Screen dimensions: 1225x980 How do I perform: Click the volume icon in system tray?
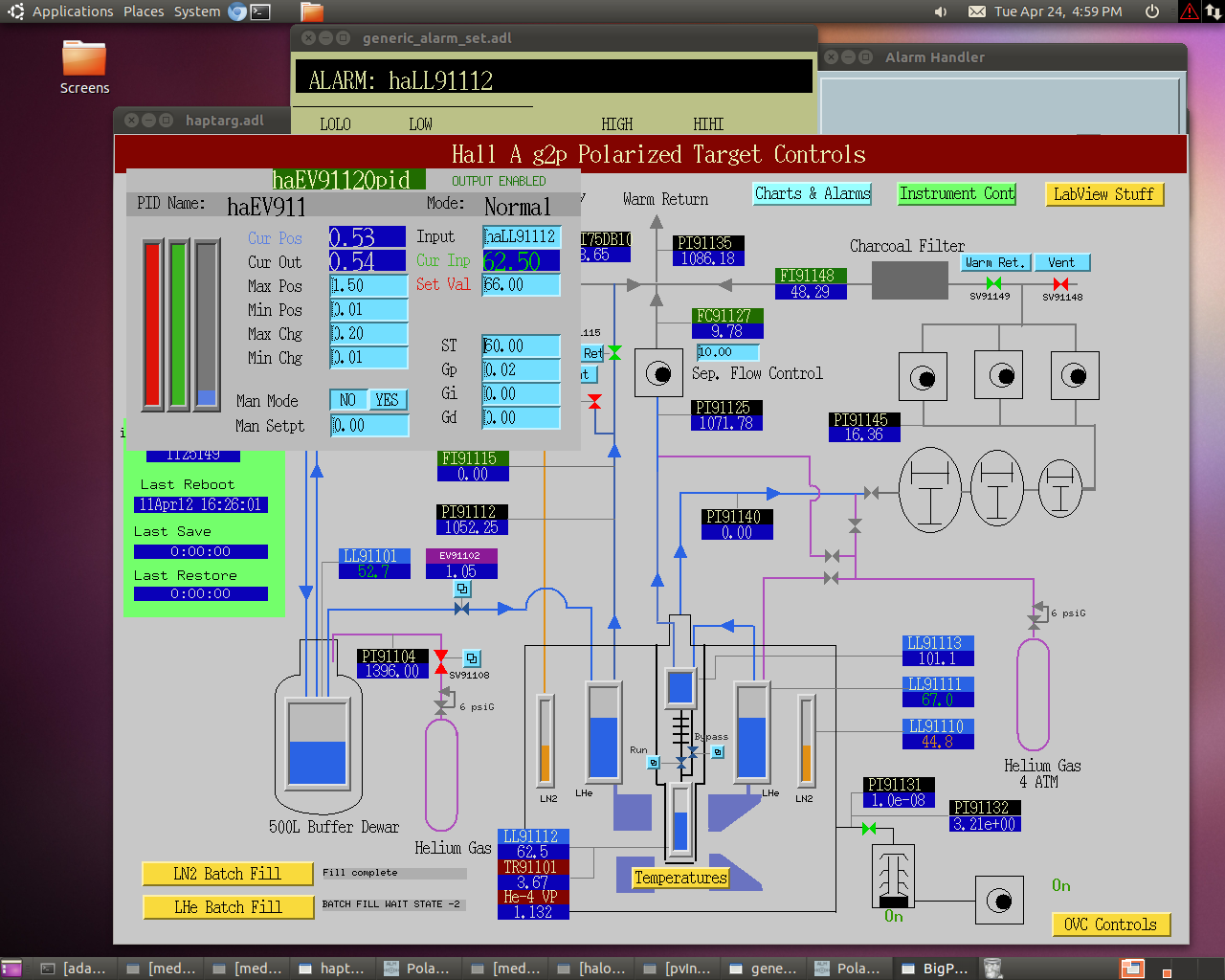tap(941, 11)
